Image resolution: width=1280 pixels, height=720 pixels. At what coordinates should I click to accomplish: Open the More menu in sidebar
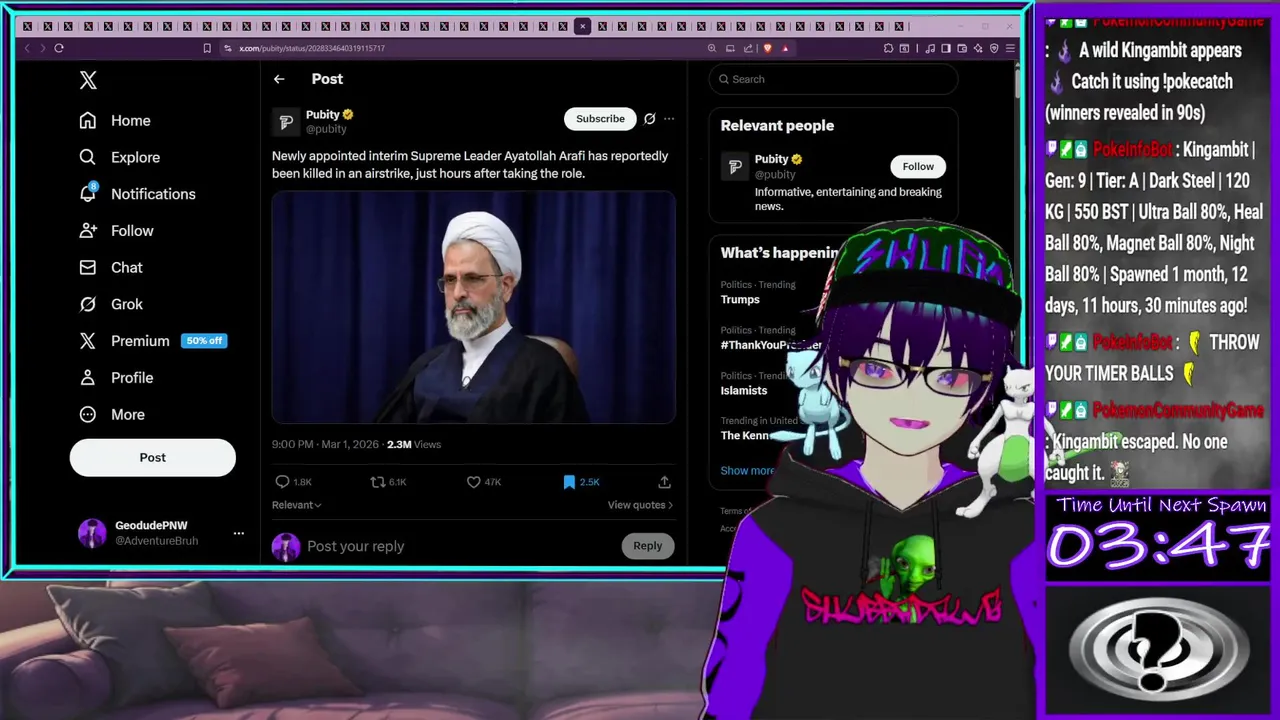(x=112, y=414)
